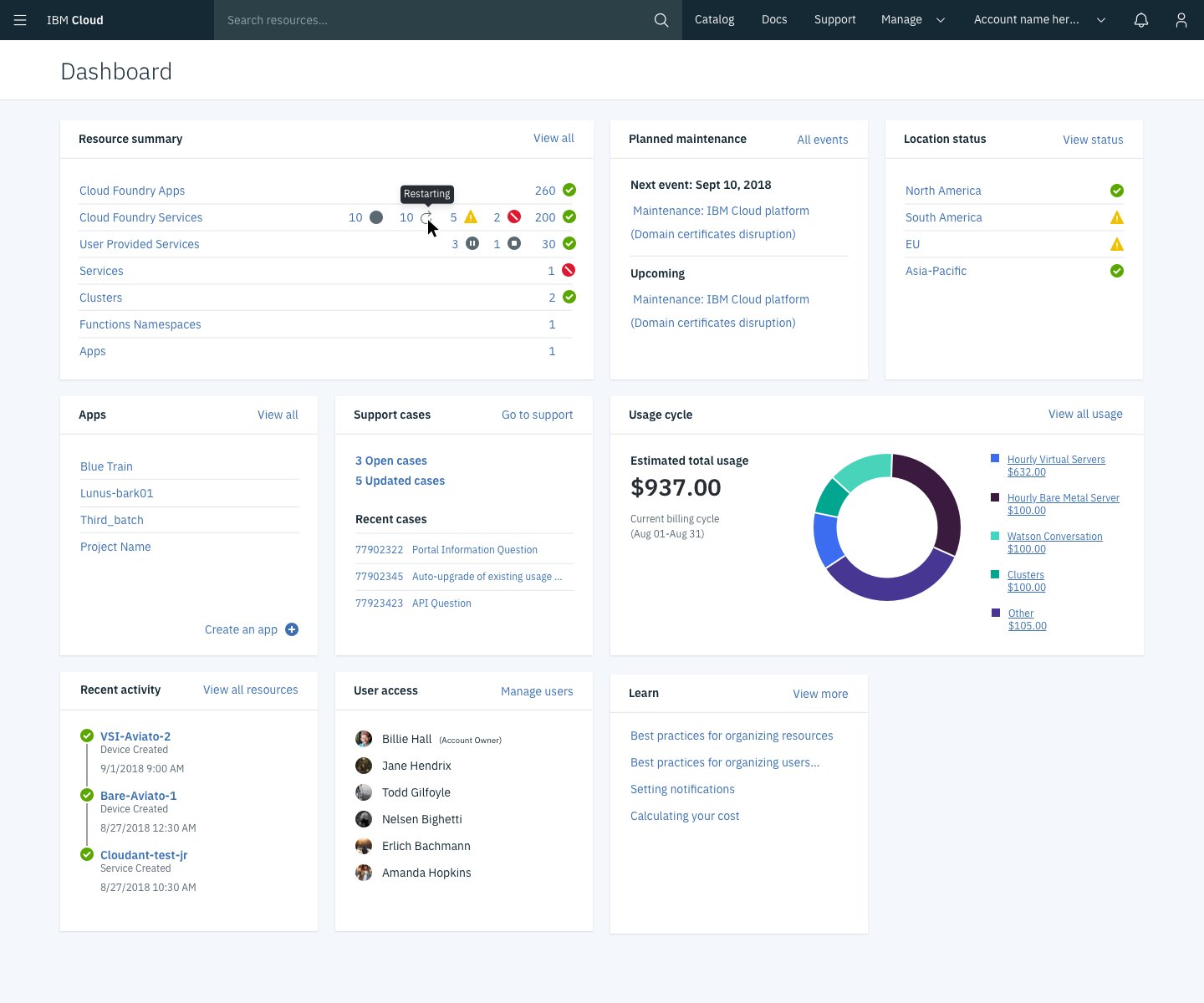This screenshot has height=1003, width=1204.
Task: Click Manage users link
Action: 537,691
